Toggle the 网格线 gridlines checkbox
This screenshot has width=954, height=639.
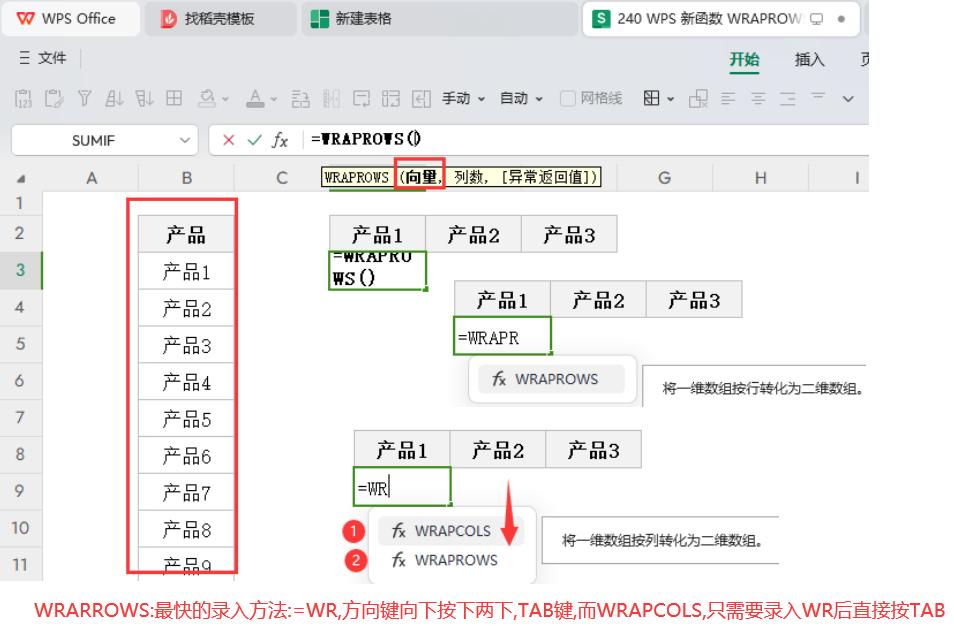point(567,97)
